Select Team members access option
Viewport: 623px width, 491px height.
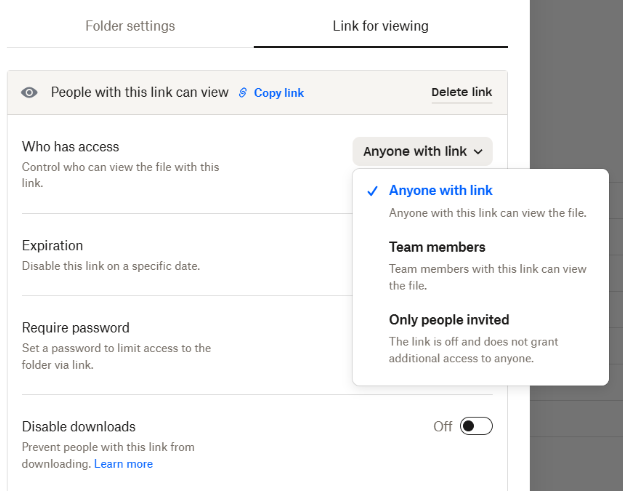point(437,247)
